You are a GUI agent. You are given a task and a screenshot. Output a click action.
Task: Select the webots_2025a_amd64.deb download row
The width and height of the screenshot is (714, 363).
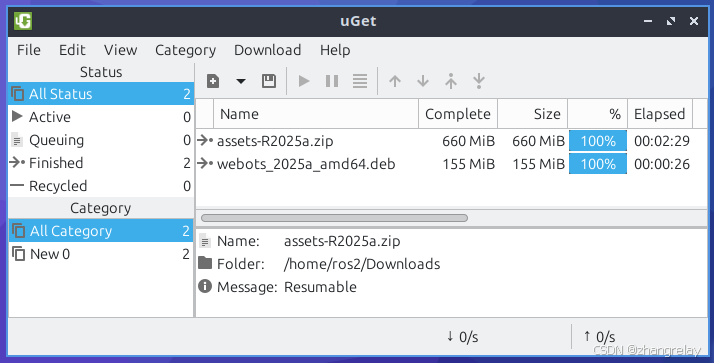point(451,164)
